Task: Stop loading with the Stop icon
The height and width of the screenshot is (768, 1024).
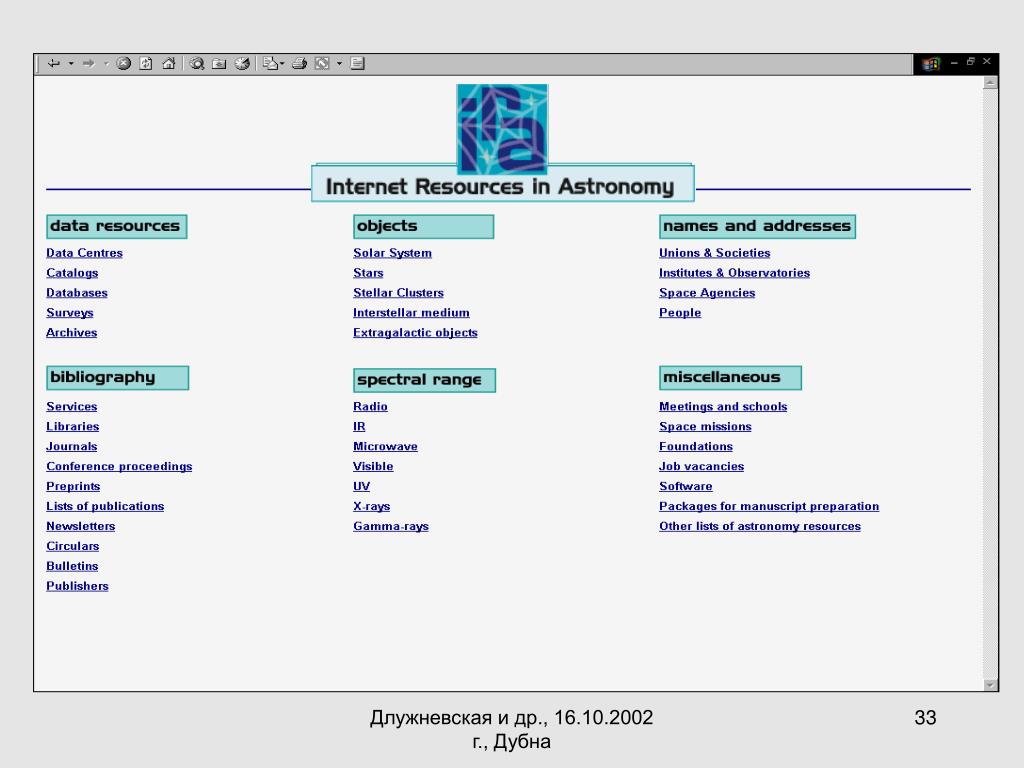Action: point(123,63)
